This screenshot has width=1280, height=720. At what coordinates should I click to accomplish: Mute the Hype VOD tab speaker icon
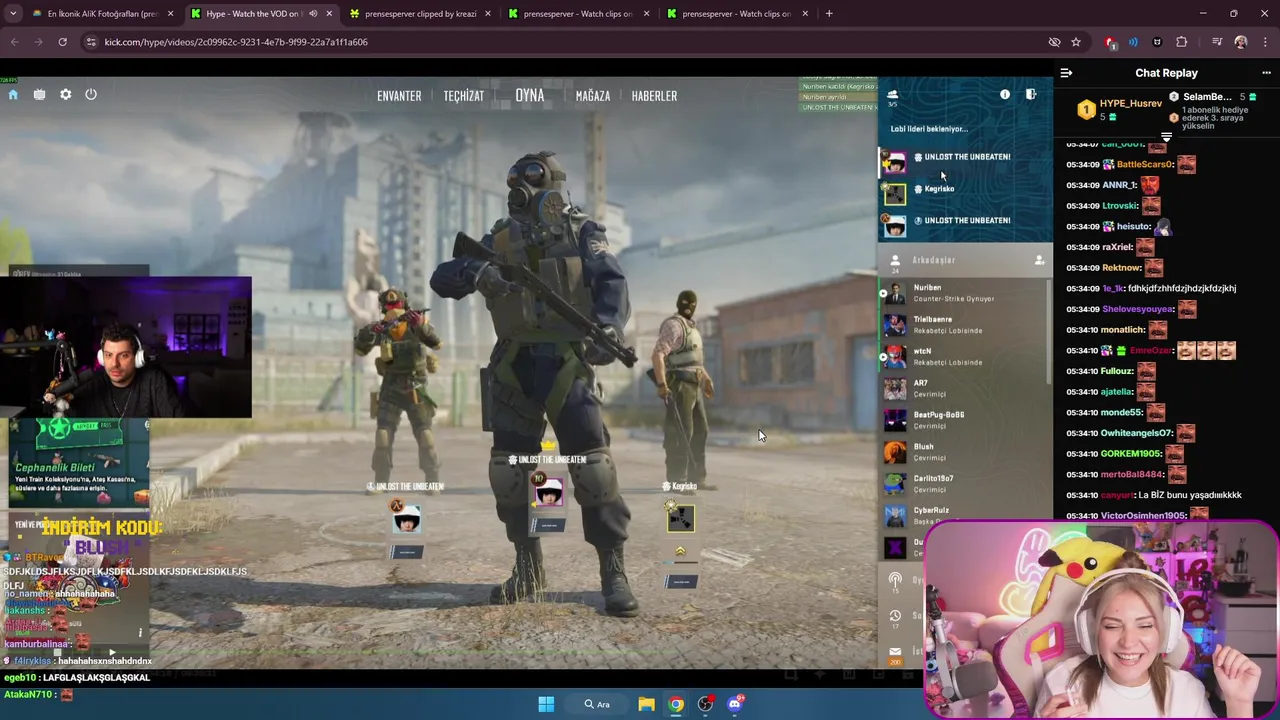click(x=313, y=14)
